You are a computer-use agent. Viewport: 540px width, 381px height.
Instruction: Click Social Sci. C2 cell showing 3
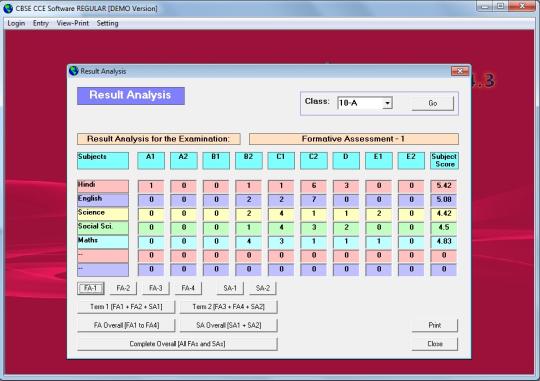pyautogui.click(x=314, y=228)
